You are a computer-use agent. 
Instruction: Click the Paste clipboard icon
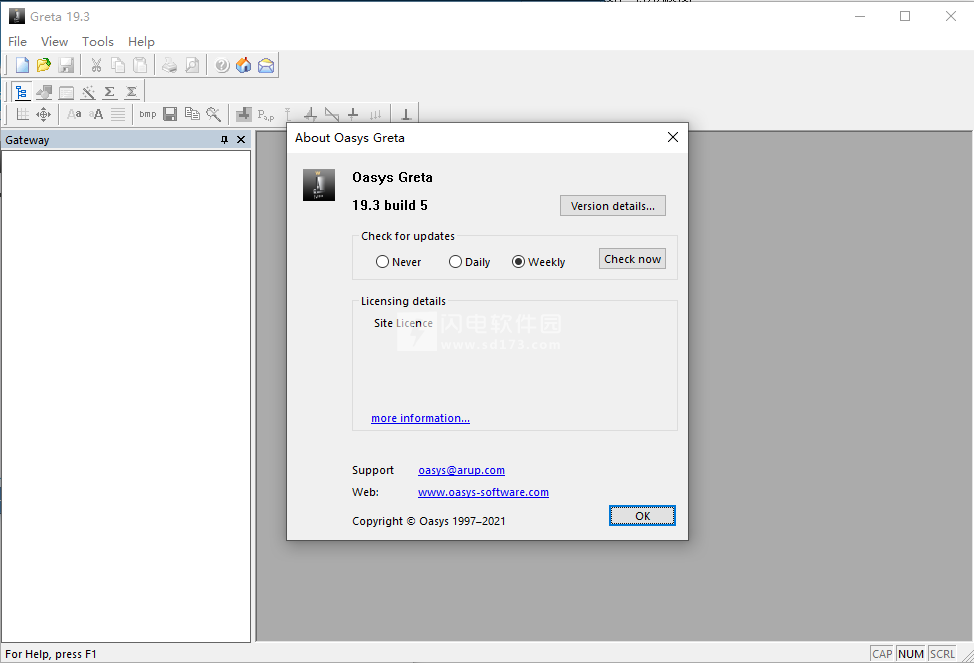pos(140,65)
